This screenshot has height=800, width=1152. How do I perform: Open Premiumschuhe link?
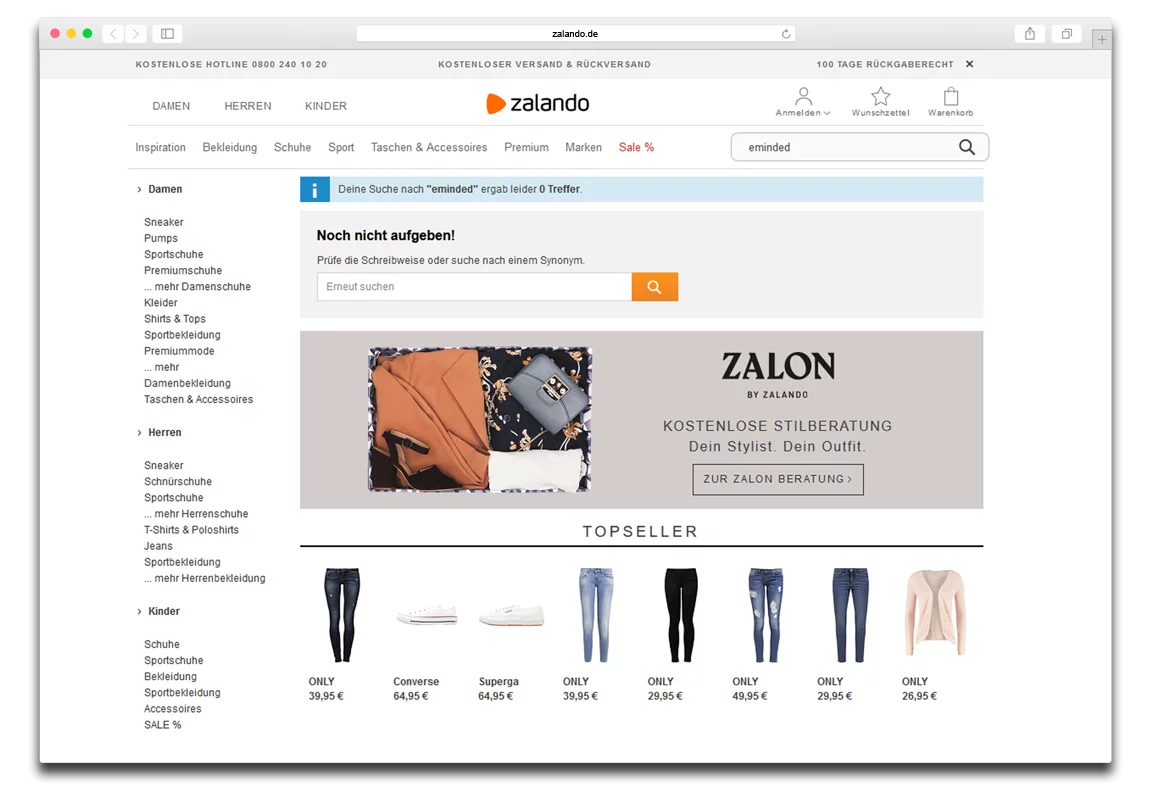pyautogui.click(x=183, y=270)
